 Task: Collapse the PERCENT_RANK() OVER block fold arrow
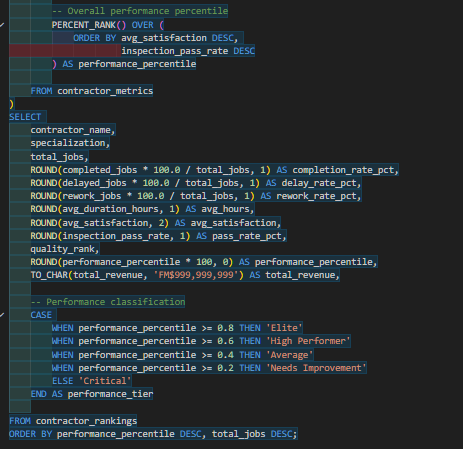pos(2,25)
